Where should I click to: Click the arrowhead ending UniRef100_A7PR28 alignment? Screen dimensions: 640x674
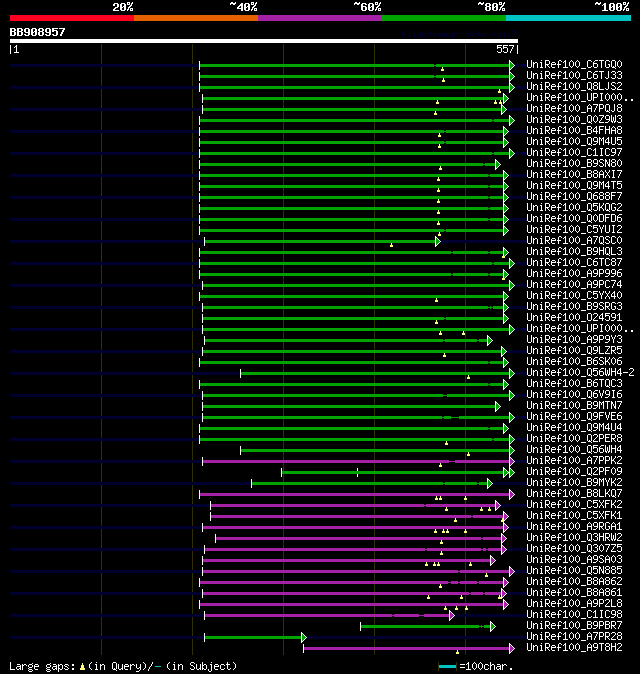click(x=304, y=637)
